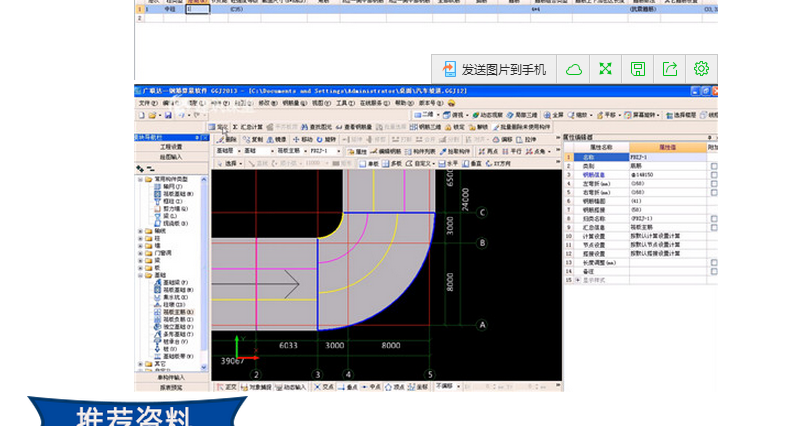
Task: Click 查看钢筋量 tool
Action: (354, 127)
